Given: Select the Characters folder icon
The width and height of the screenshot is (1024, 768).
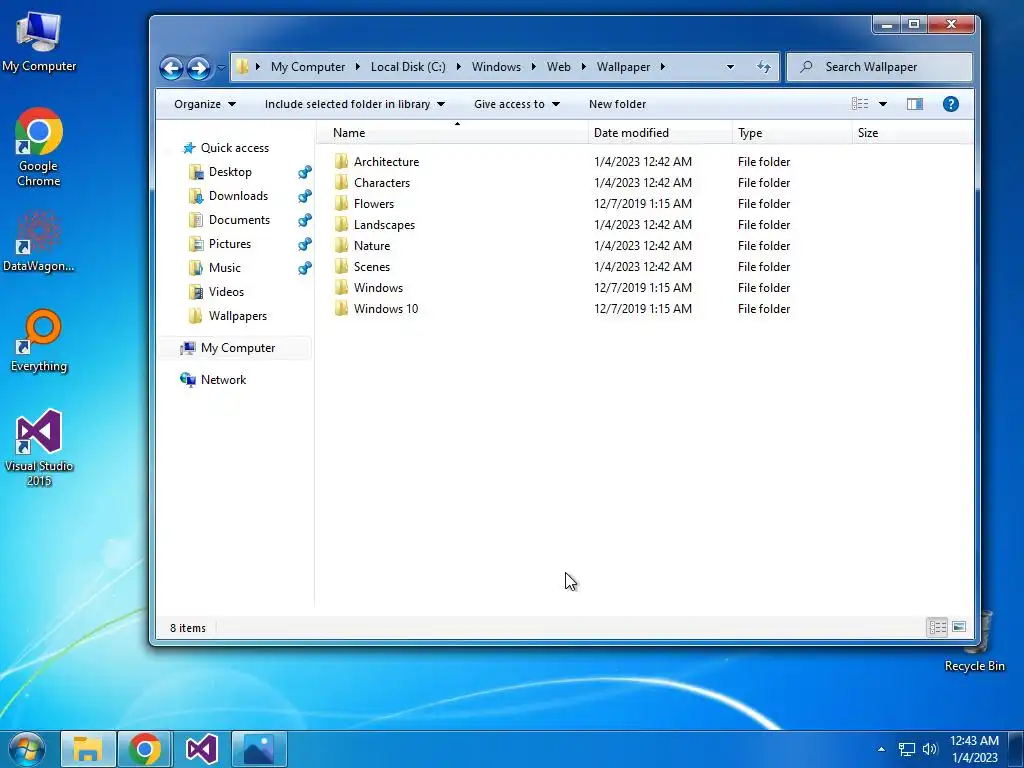Looking at the screenshot, I should pos(341,182).
